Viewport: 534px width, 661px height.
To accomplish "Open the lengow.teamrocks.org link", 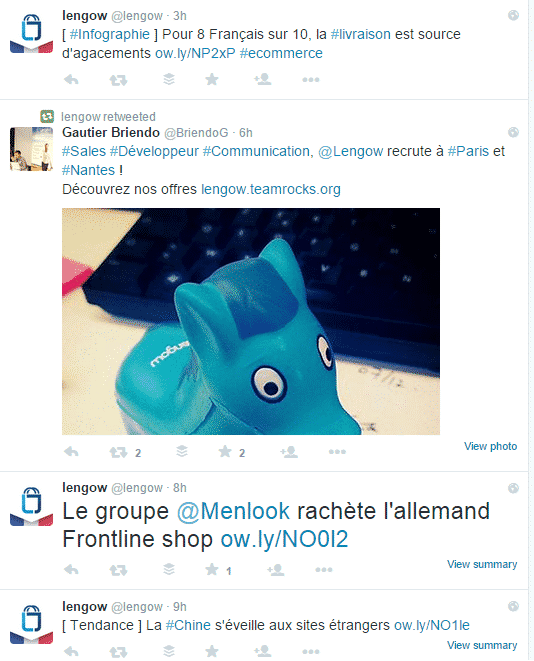I will point(271,189).
